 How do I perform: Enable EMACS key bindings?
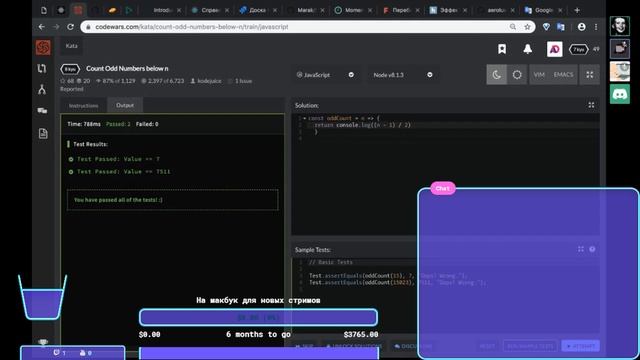tap(563, 75)
